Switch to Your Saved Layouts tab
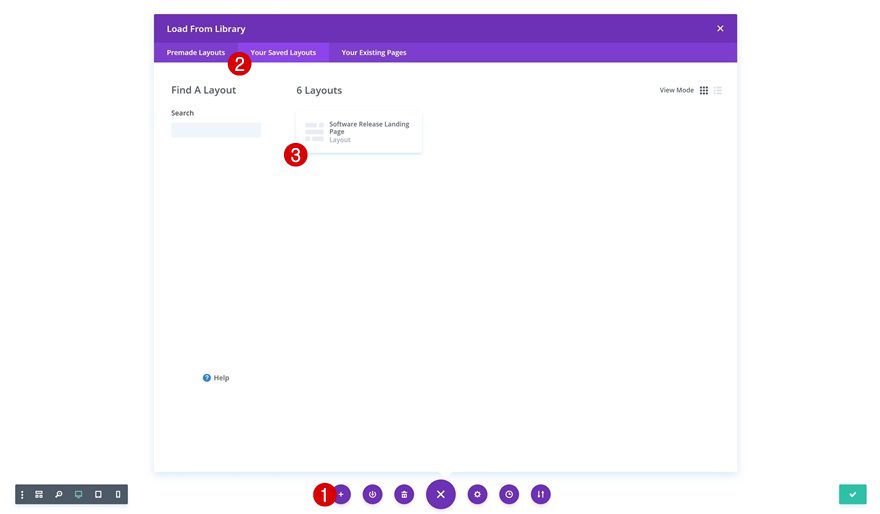880x514 pixels. pos(283,52)
